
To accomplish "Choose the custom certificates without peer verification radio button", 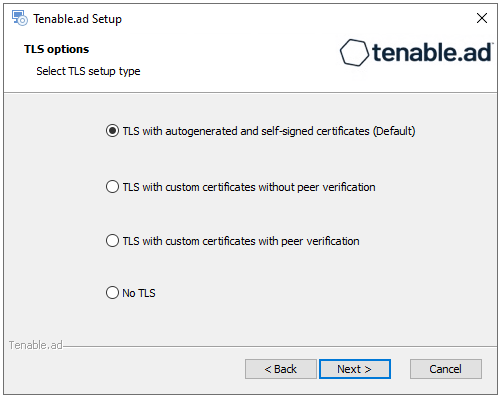I will tap(112, 187).
